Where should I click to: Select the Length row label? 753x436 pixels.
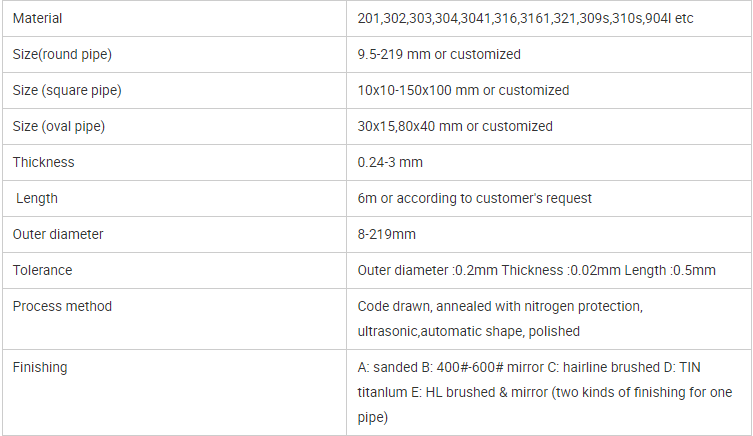click(x=36, y=198)
